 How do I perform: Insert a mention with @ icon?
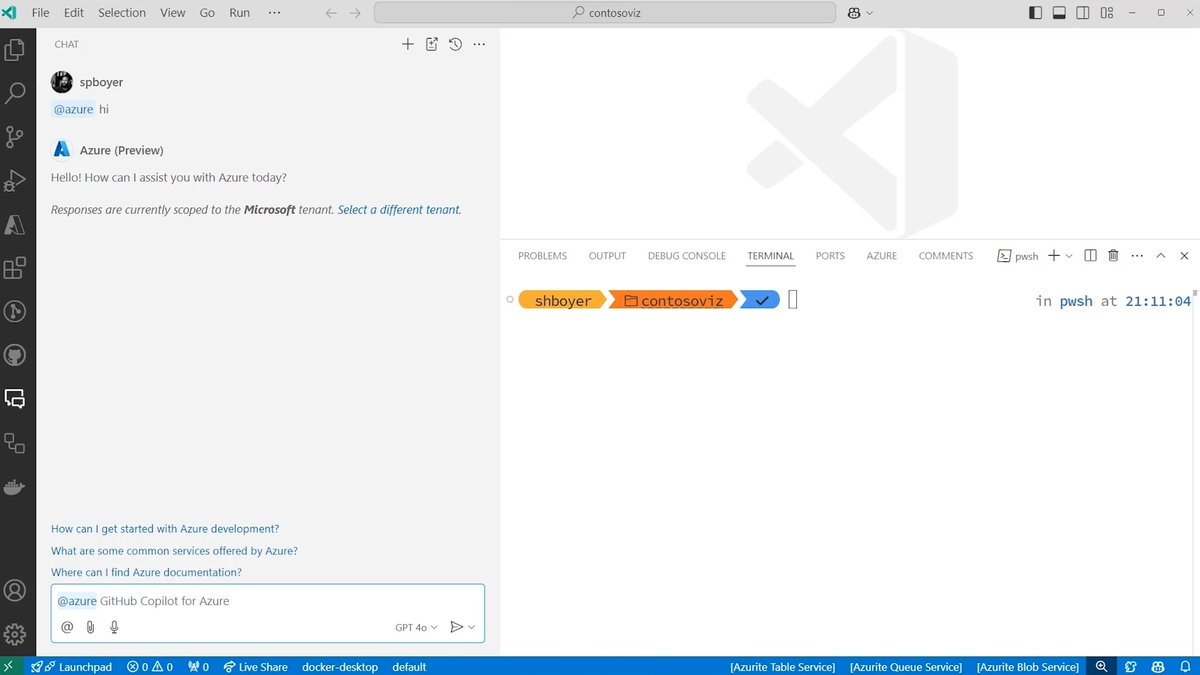67,627
